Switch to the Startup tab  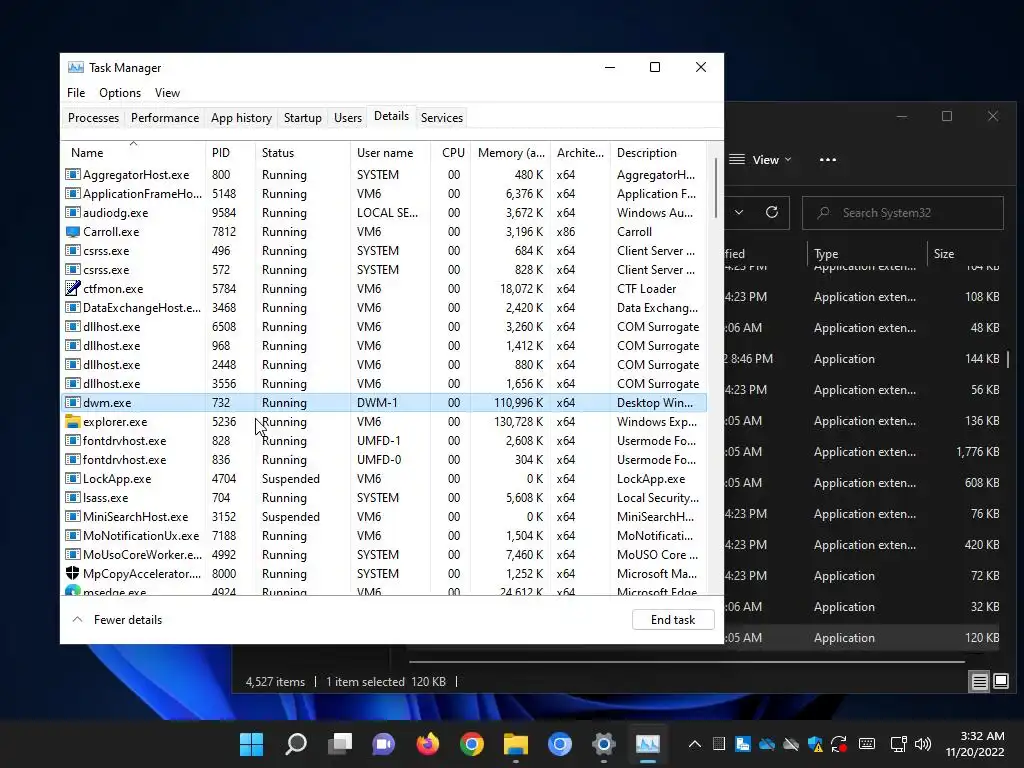pyautogui.click(x=302, y=118)
